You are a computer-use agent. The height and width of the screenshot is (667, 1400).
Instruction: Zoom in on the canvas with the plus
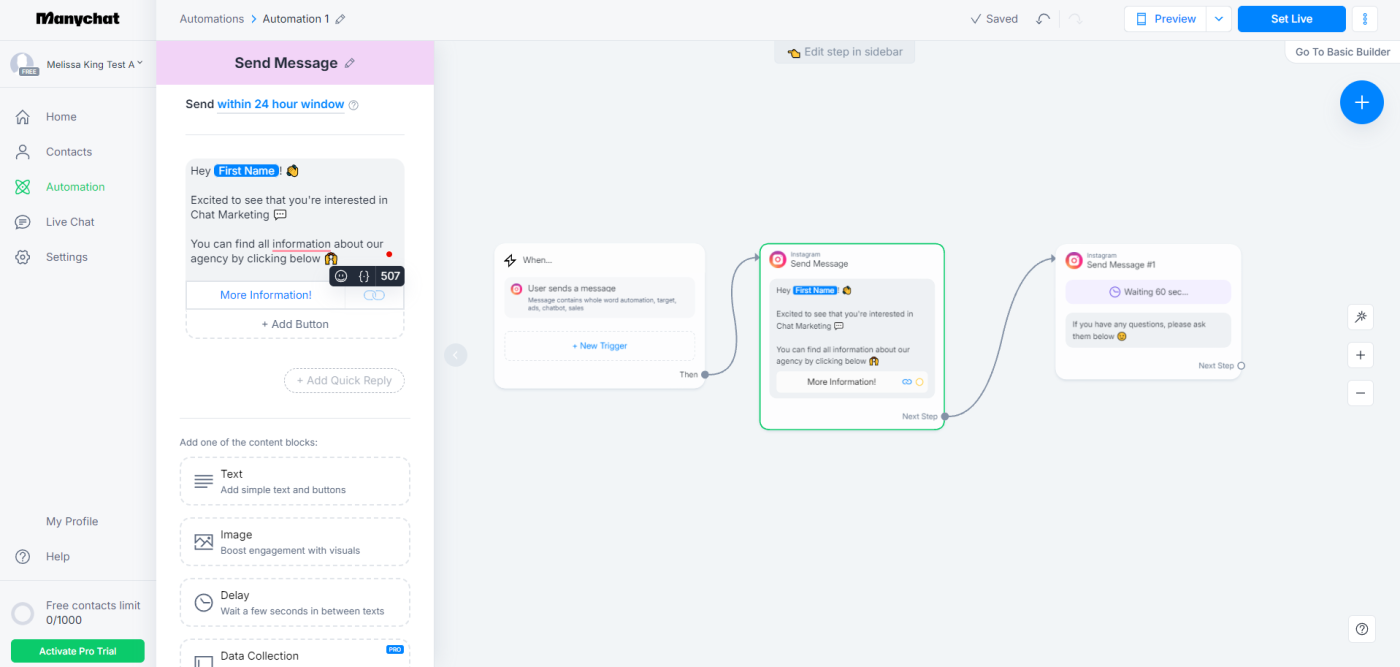[x=1360, y=355]
